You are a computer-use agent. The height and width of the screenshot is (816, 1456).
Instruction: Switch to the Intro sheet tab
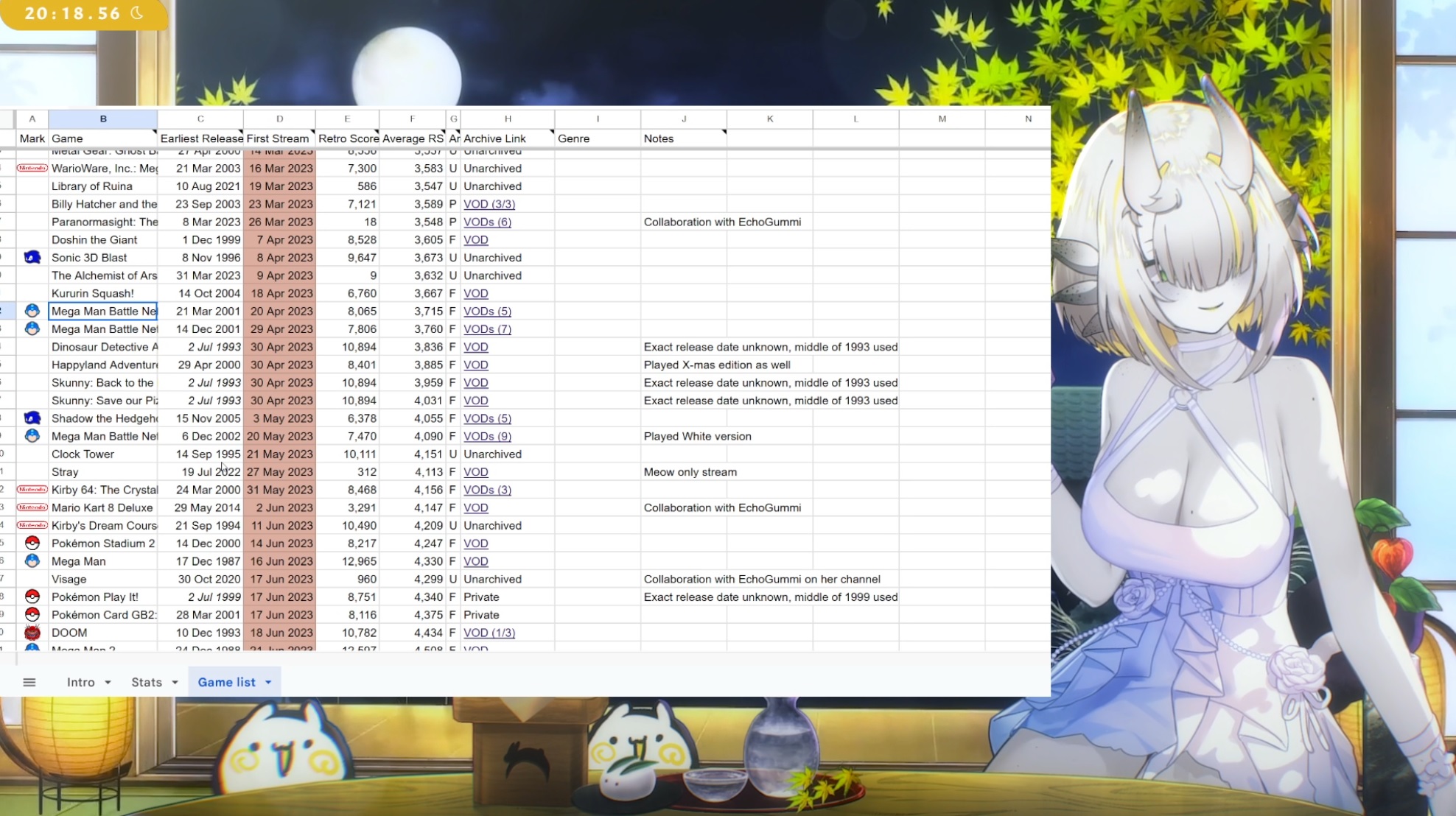(x=80, y=682)
